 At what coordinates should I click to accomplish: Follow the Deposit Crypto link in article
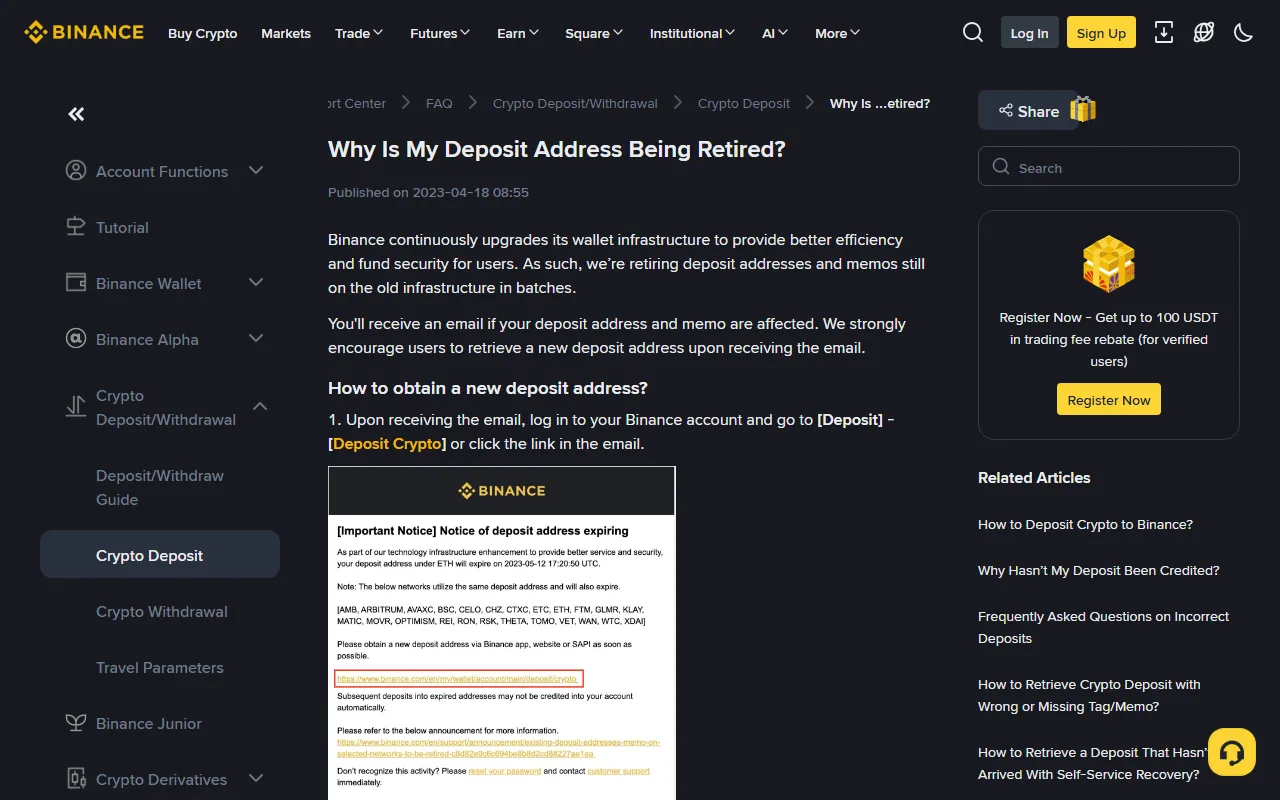387,444
